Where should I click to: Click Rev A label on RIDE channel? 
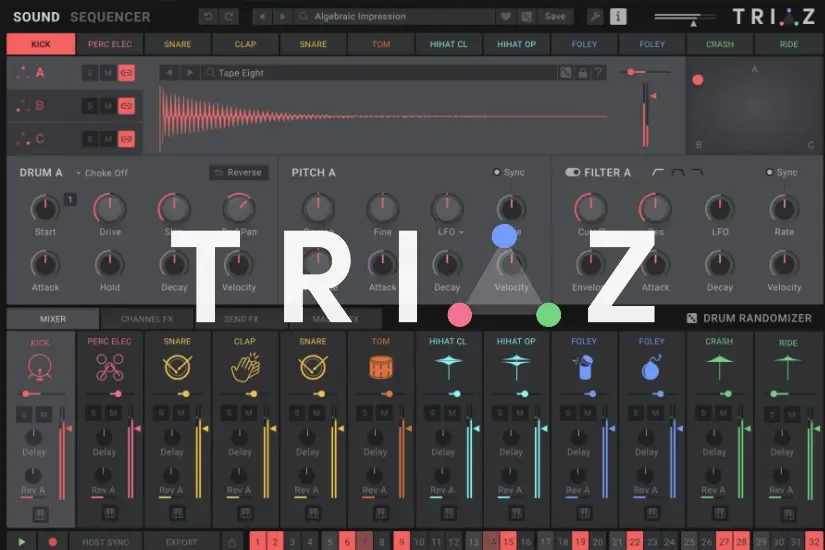[782, 490]
